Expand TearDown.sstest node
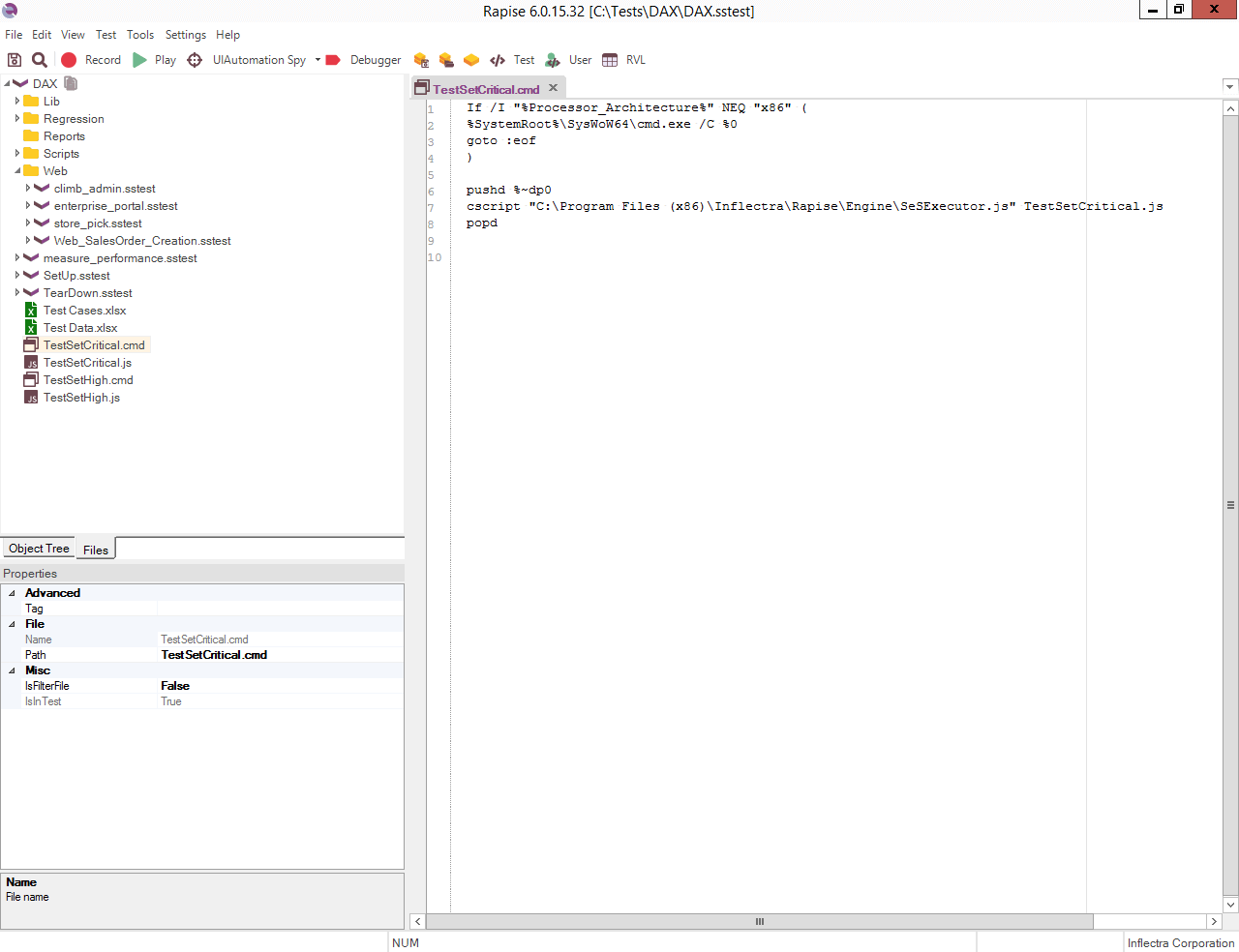The height and width of the screenshot is (952, 1239). (x=17, y=293)
